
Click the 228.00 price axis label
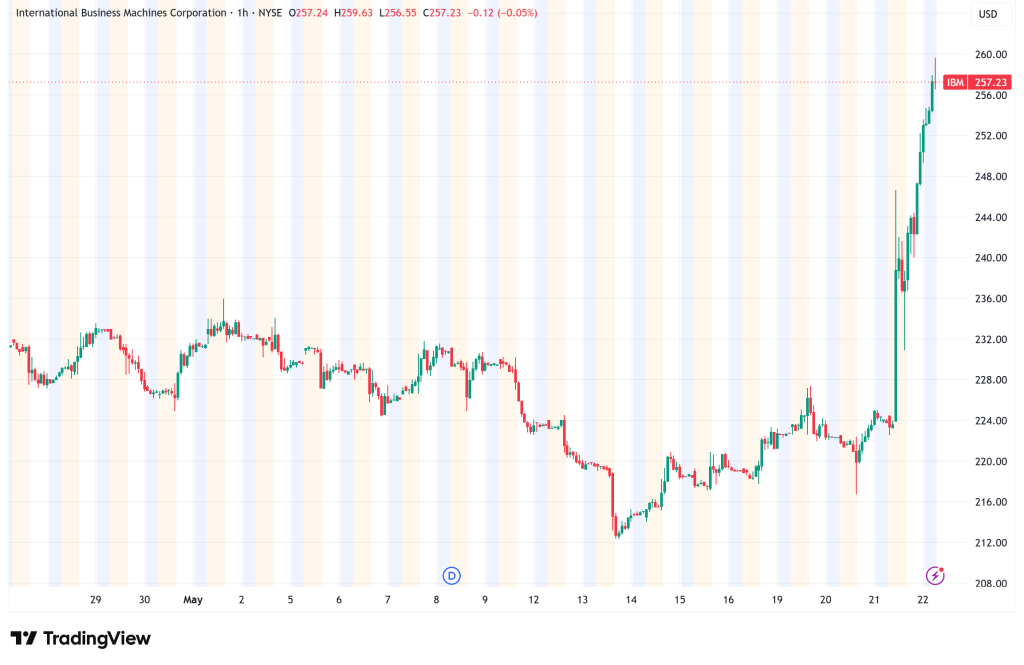(990, 380)
